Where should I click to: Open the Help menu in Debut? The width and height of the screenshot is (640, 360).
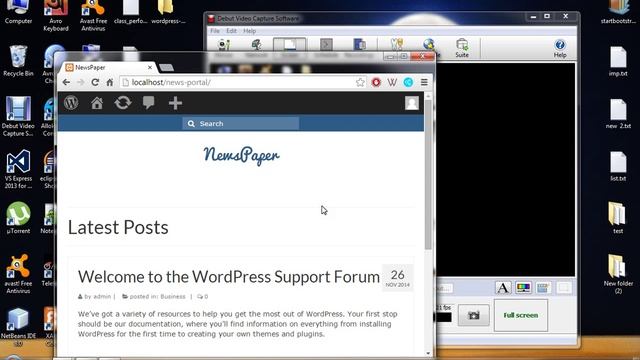click(249, 31)
